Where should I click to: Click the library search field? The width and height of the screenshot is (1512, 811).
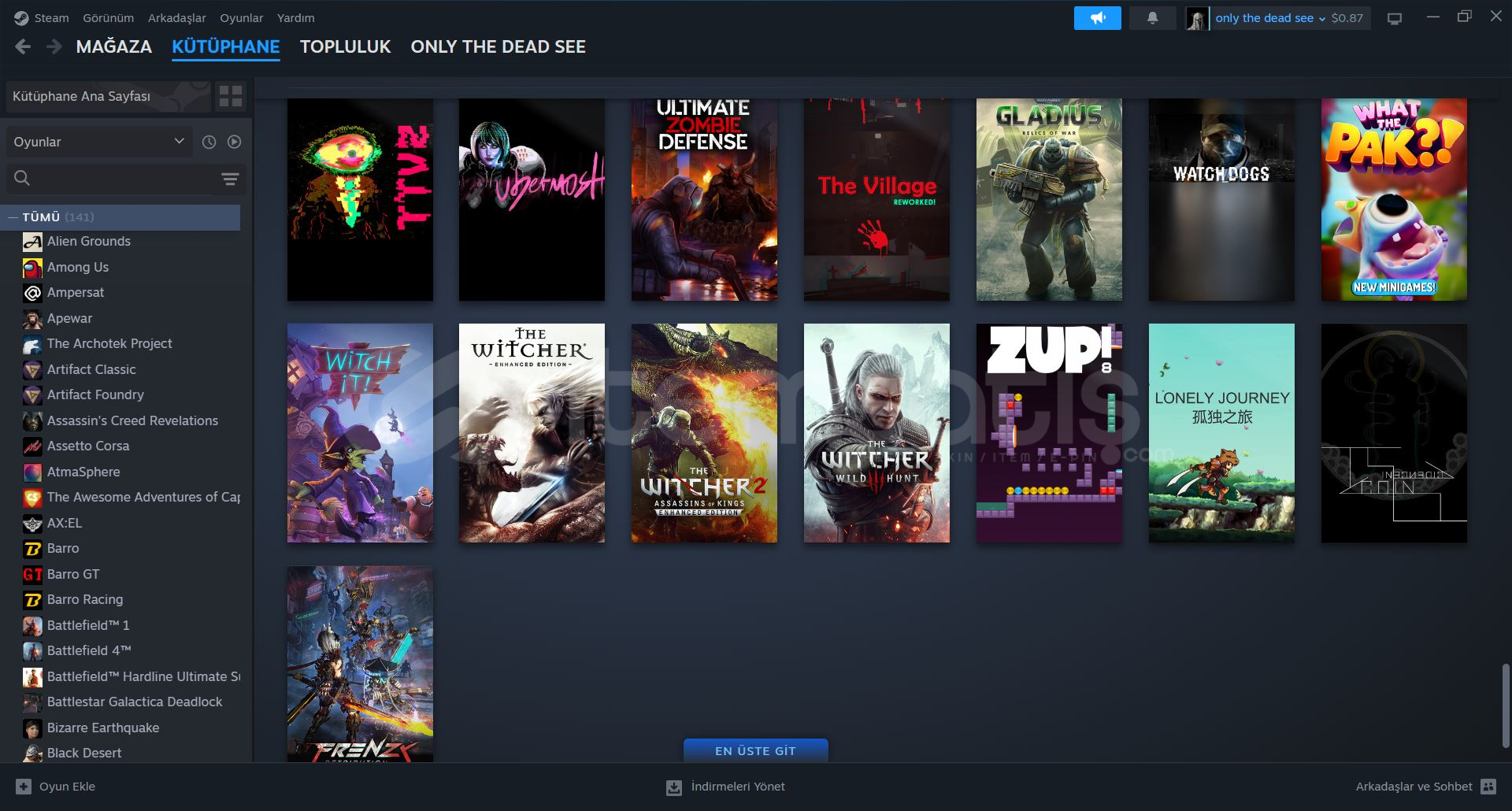[x=110, y=179]
